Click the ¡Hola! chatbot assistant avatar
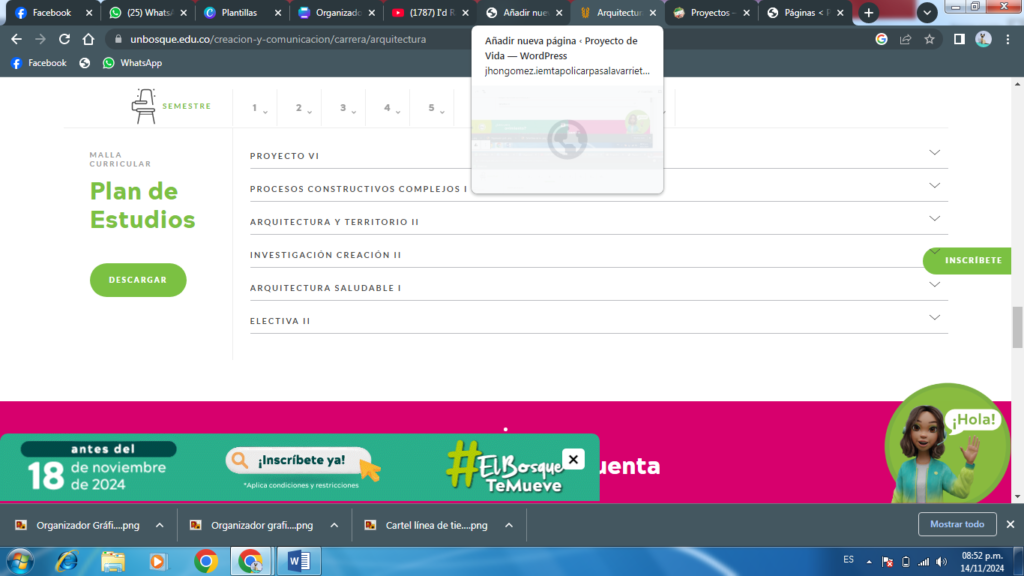The image size is (1024, 576). click(946, 444)
